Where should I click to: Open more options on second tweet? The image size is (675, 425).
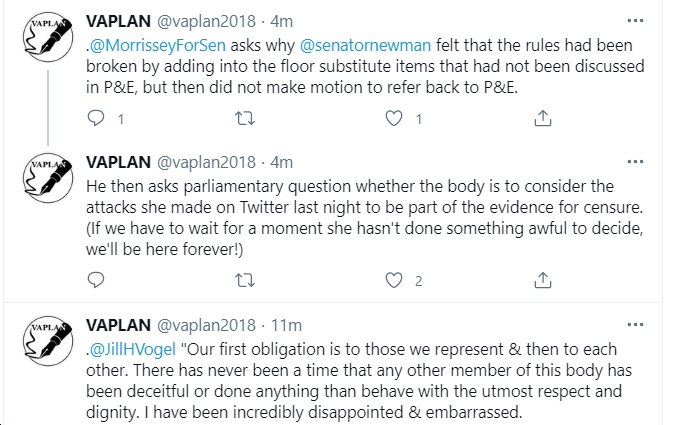[x=635, y=162]
